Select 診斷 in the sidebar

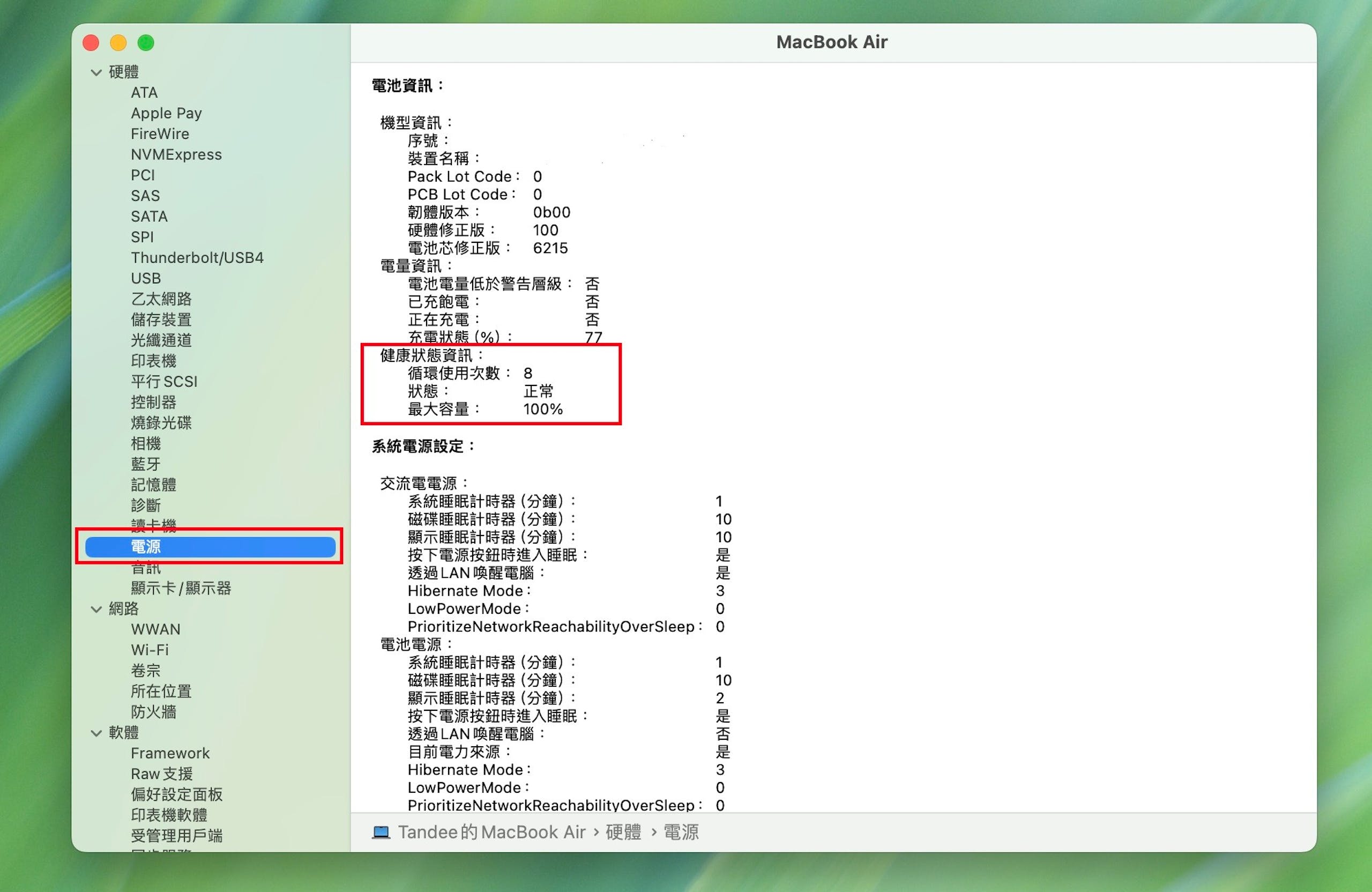145,506
